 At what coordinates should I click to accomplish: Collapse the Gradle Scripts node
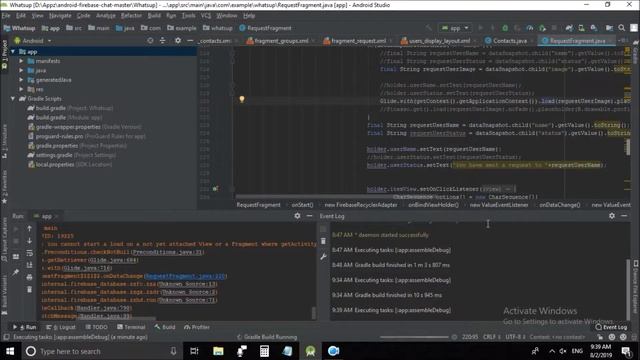[13, 98]
